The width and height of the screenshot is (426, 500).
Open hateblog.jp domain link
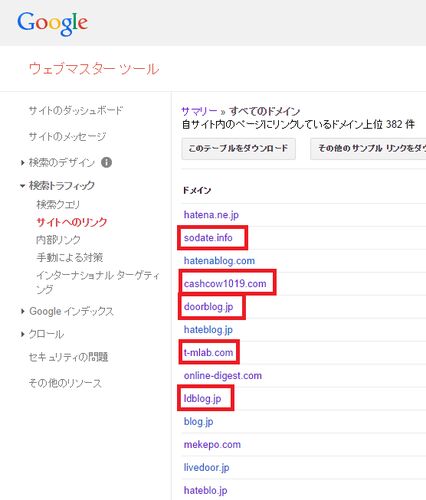tap(208, 330)
